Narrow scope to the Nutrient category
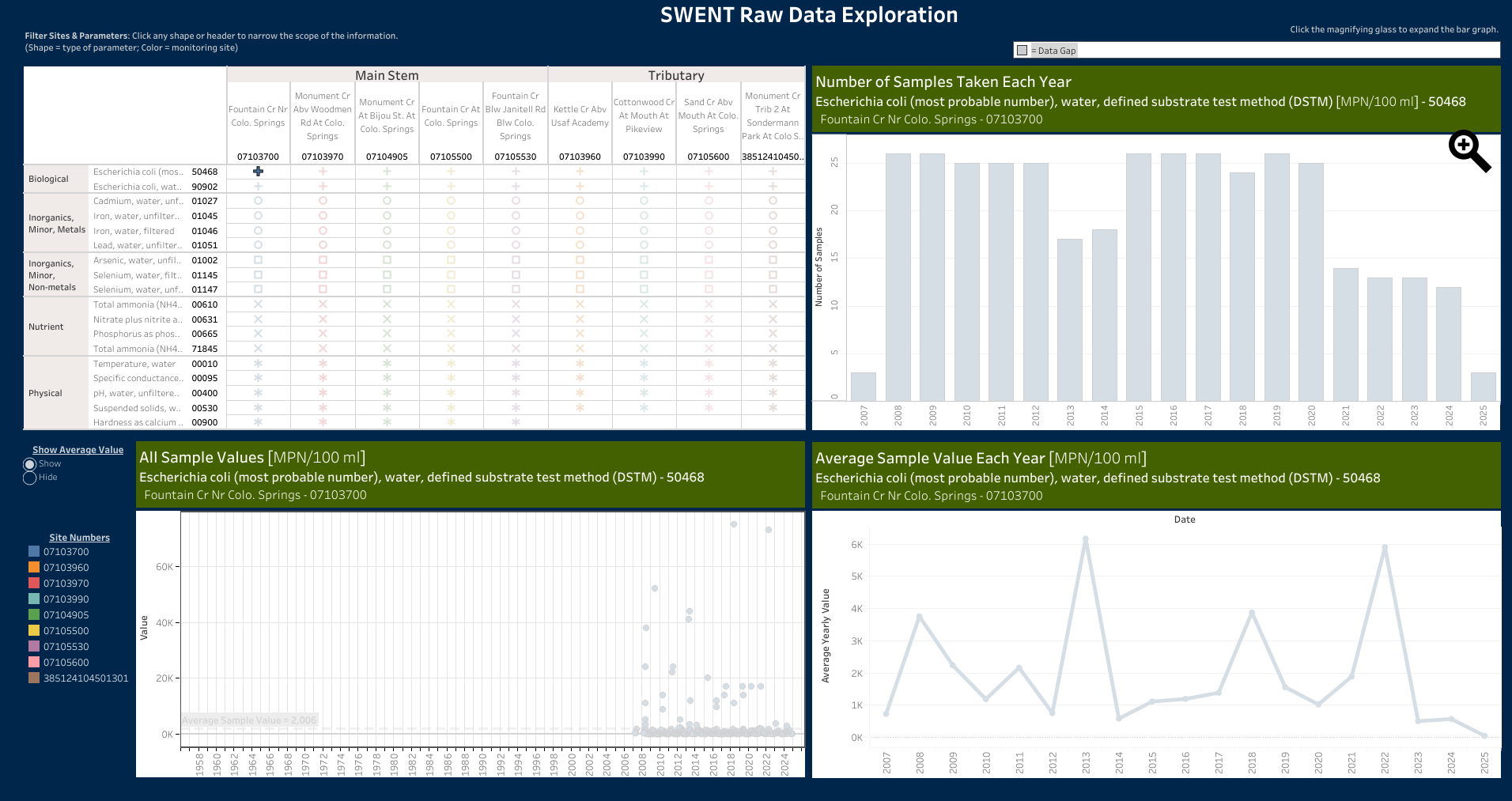This screenshot has width=1512, height=801. point(46,327)
